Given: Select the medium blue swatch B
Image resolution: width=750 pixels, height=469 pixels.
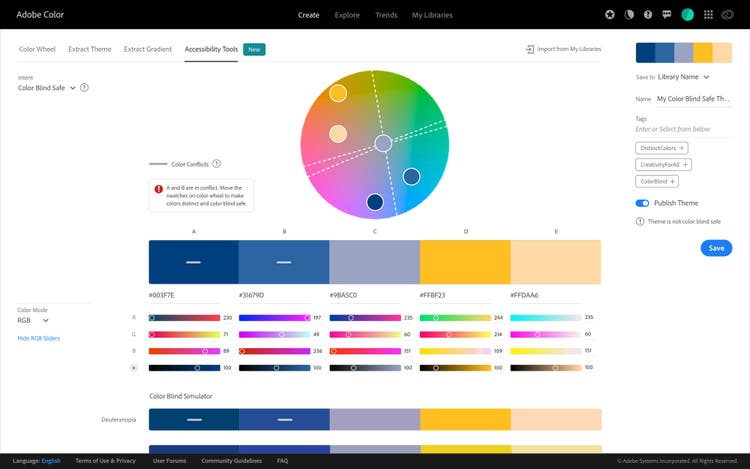Looking at the screenshot, I should point(284,262).
